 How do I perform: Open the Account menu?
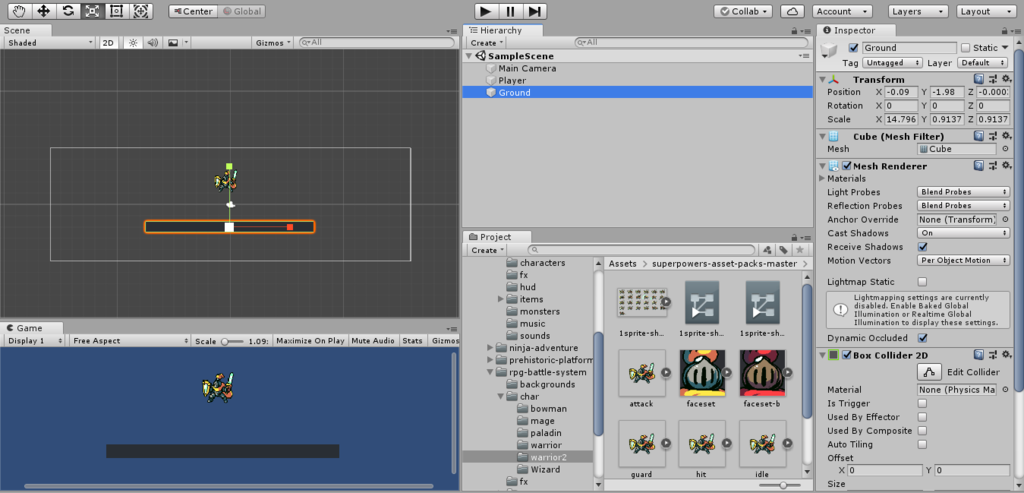842,11
